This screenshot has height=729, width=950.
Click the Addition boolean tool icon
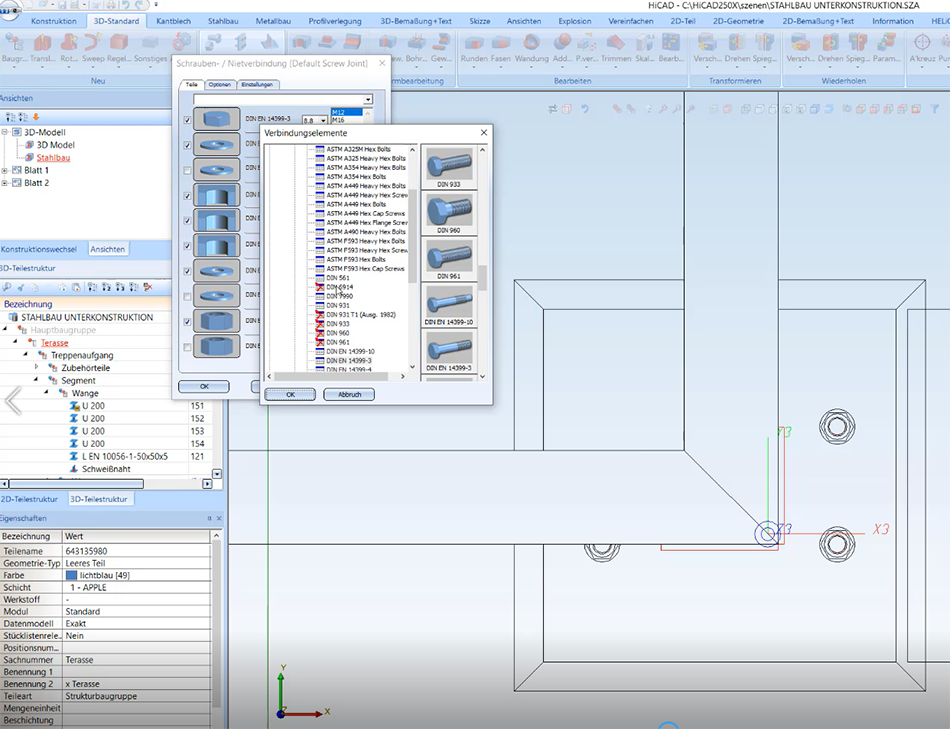point(562,42)
